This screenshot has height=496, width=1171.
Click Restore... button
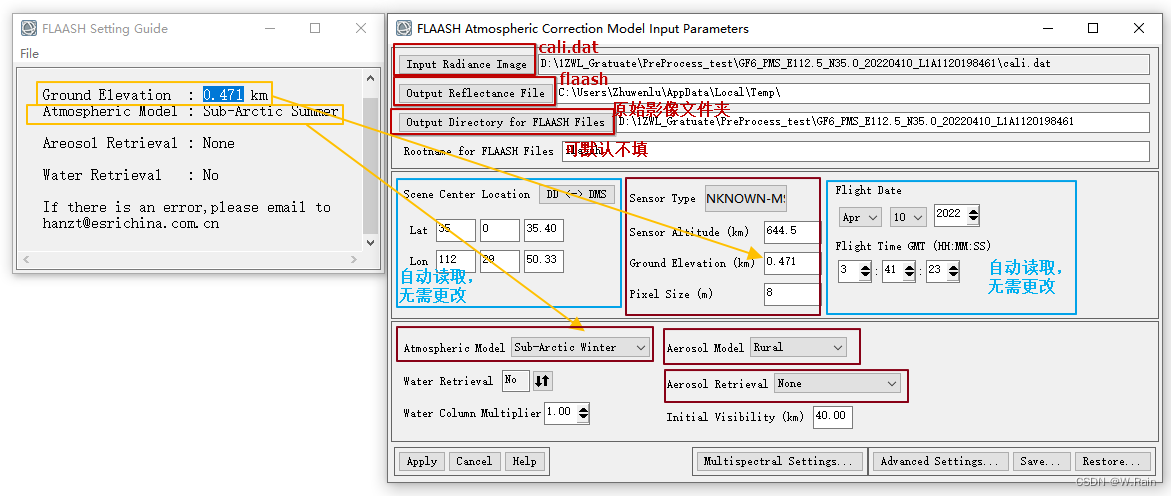tap(1111, 461)
